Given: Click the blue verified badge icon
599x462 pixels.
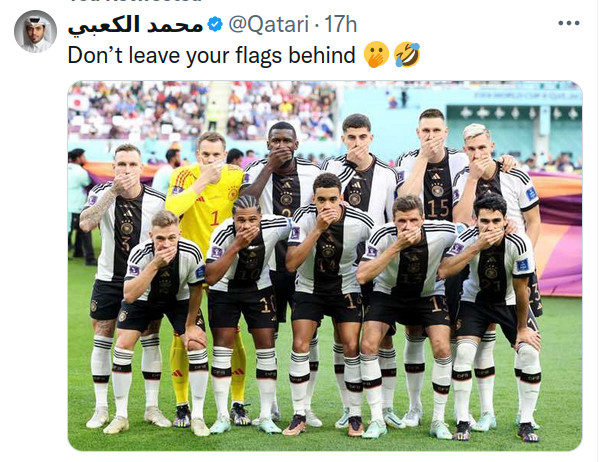Looking at the screenshot, I should coord(215,24).
